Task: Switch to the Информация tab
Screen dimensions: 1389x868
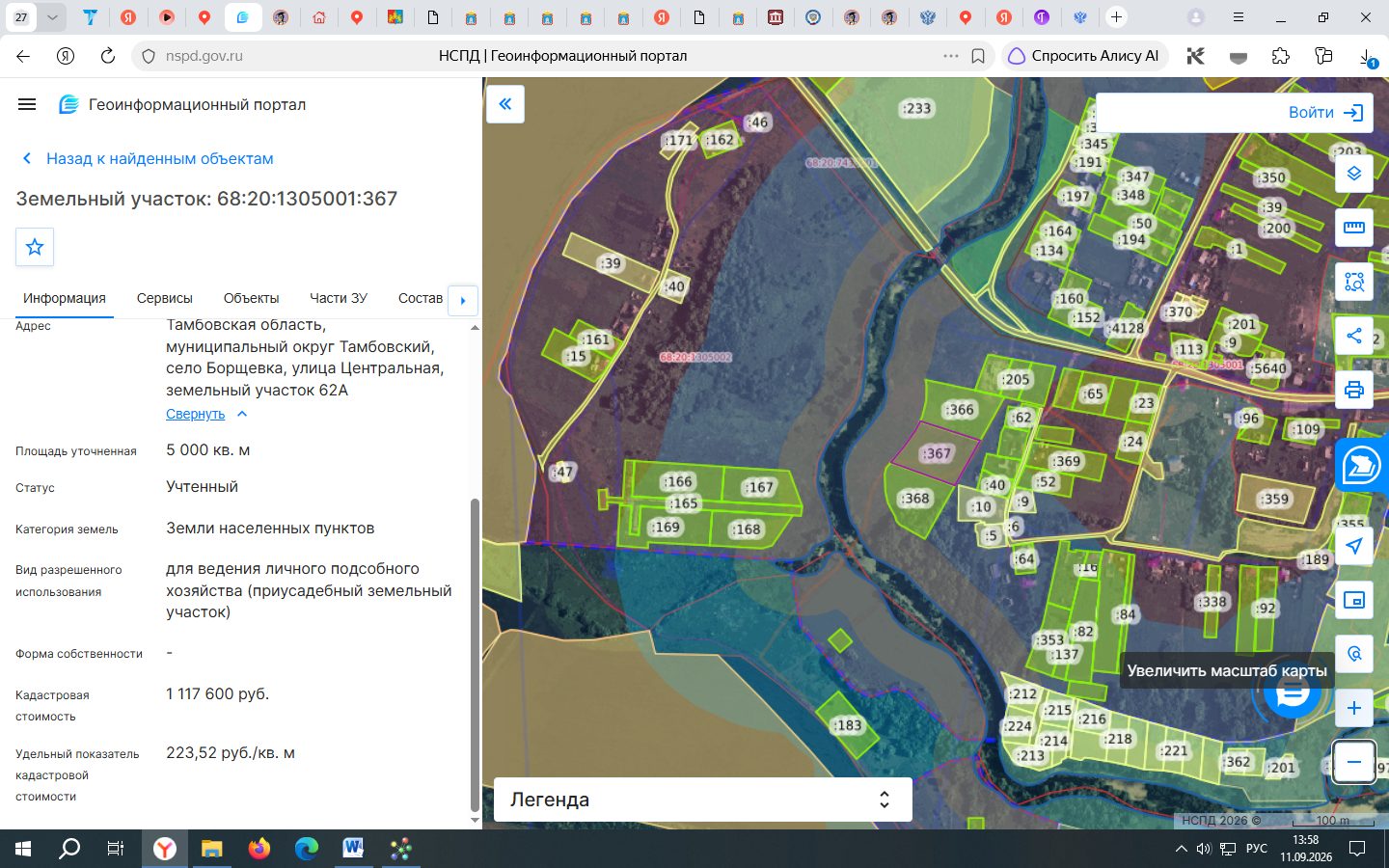Action: click(65, 298)
